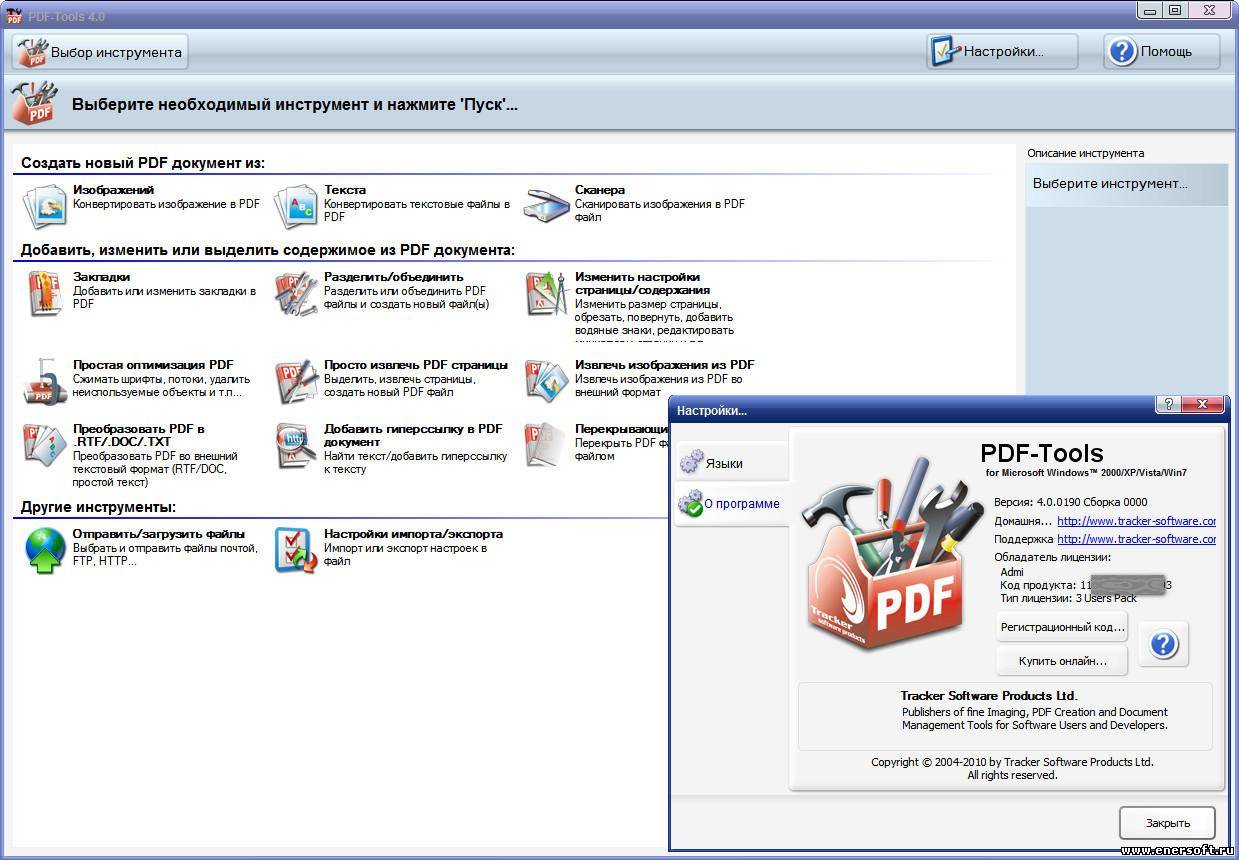Click the Сканера tool title
The image size is (1239, 860).
pos(600,190)
